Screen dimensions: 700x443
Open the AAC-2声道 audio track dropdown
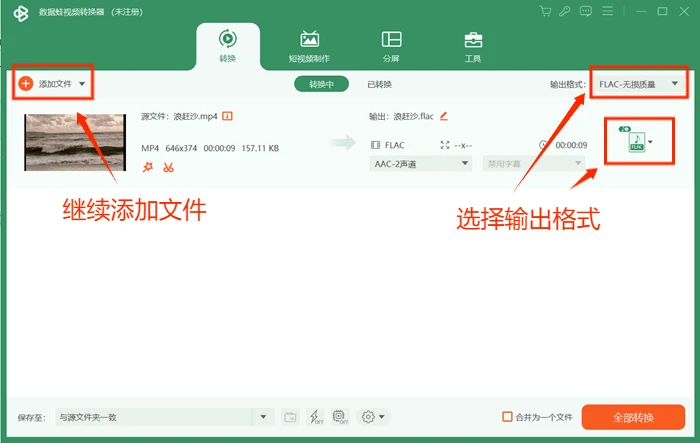click(x=421, y=163)
